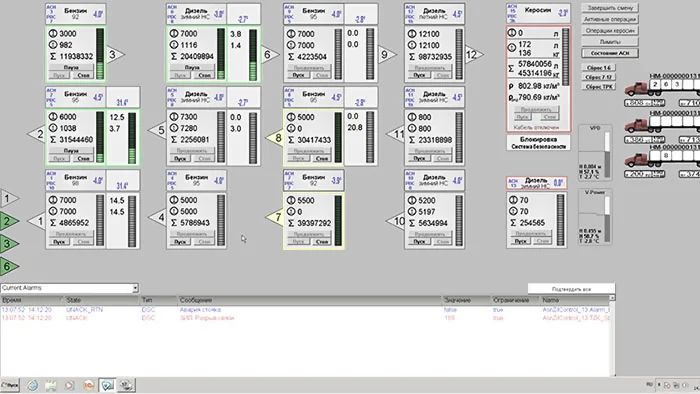Click green queue arrow 3 at left edge
This screenshot has width=700, height=394.
[8, 244]
